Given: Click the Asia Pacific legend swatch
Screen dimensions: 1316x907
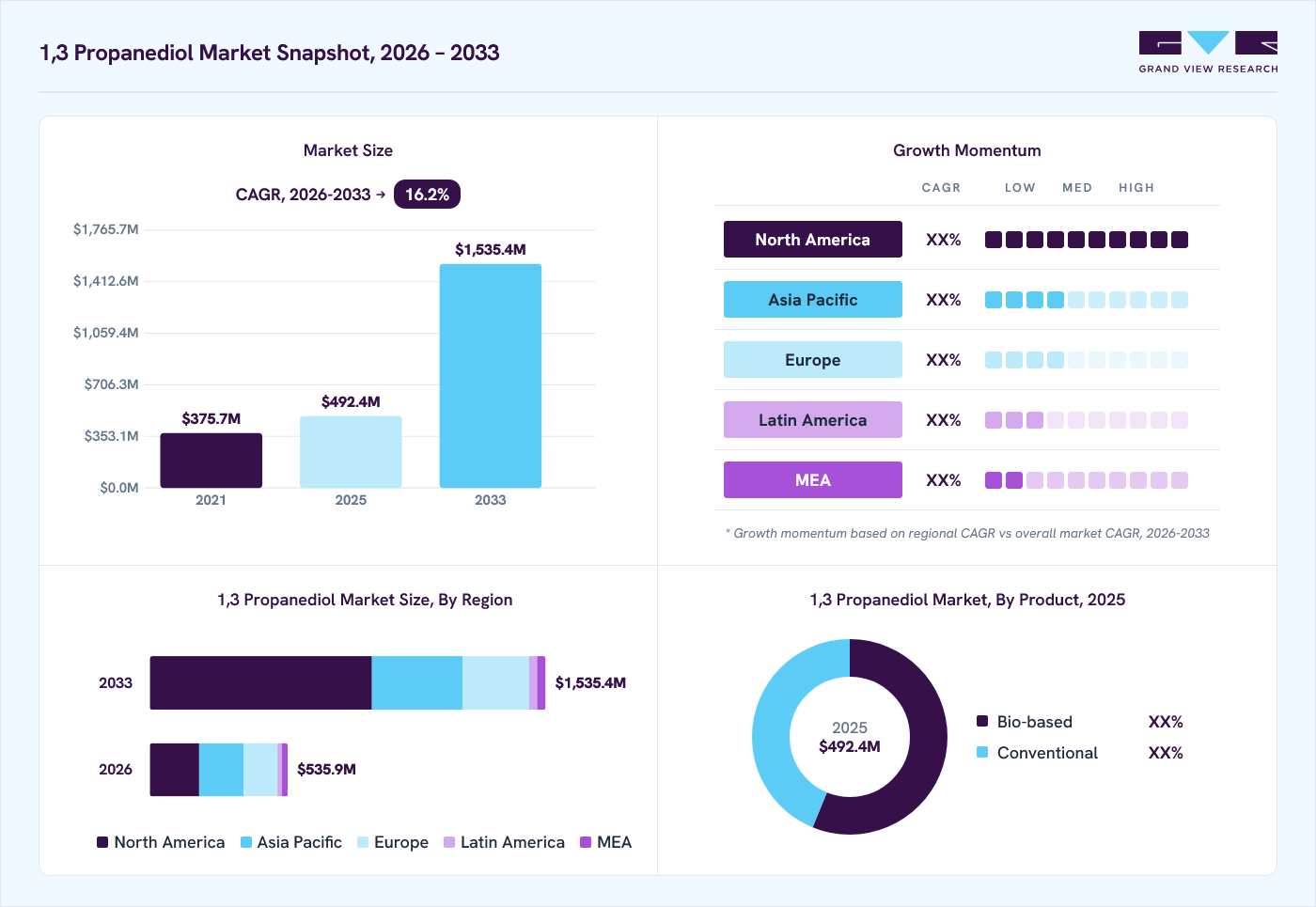Looking at the screenshot, I should tap(246, 842).
